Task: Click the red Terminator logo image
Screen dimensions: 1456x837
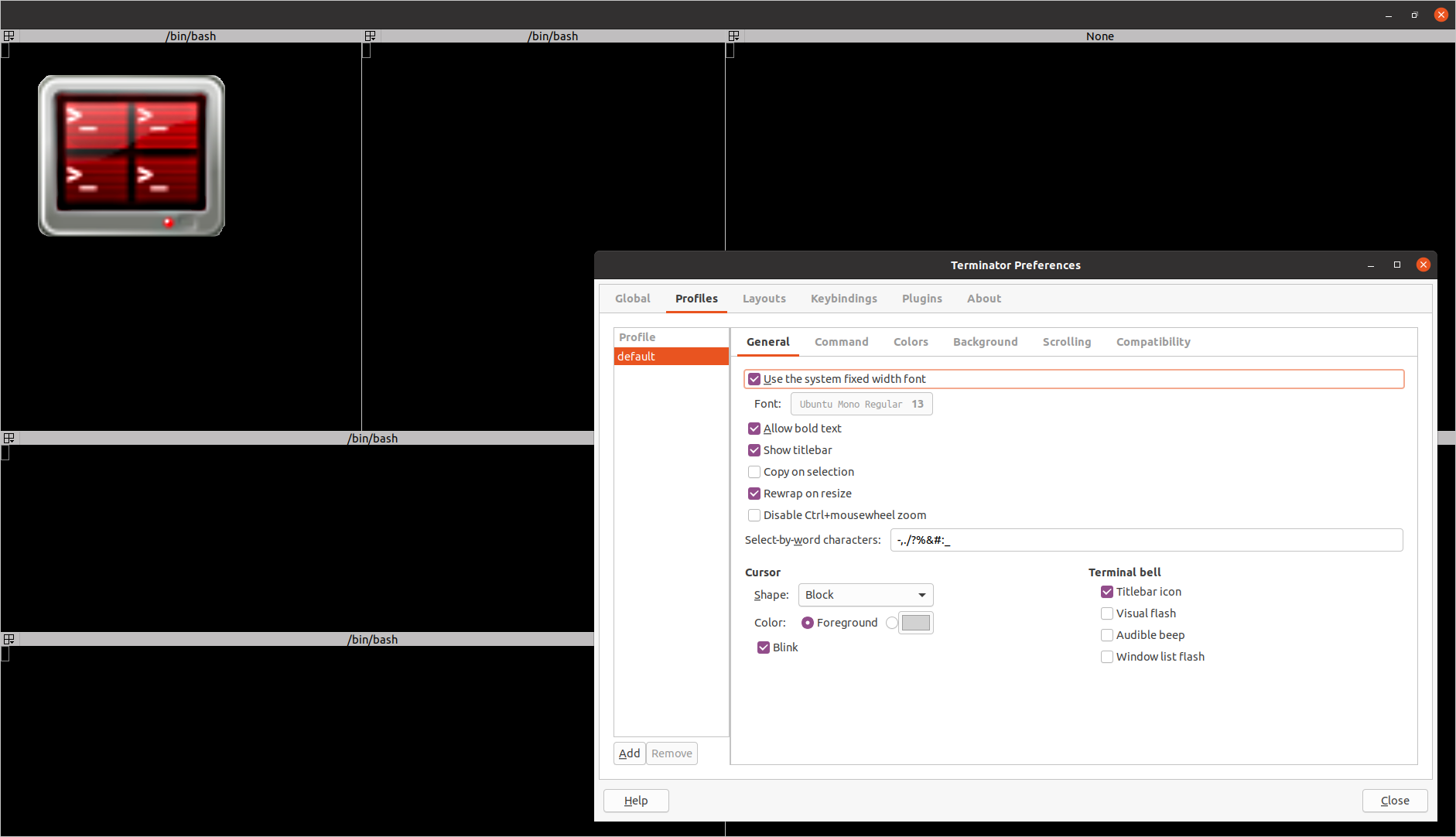Action: 132,155
